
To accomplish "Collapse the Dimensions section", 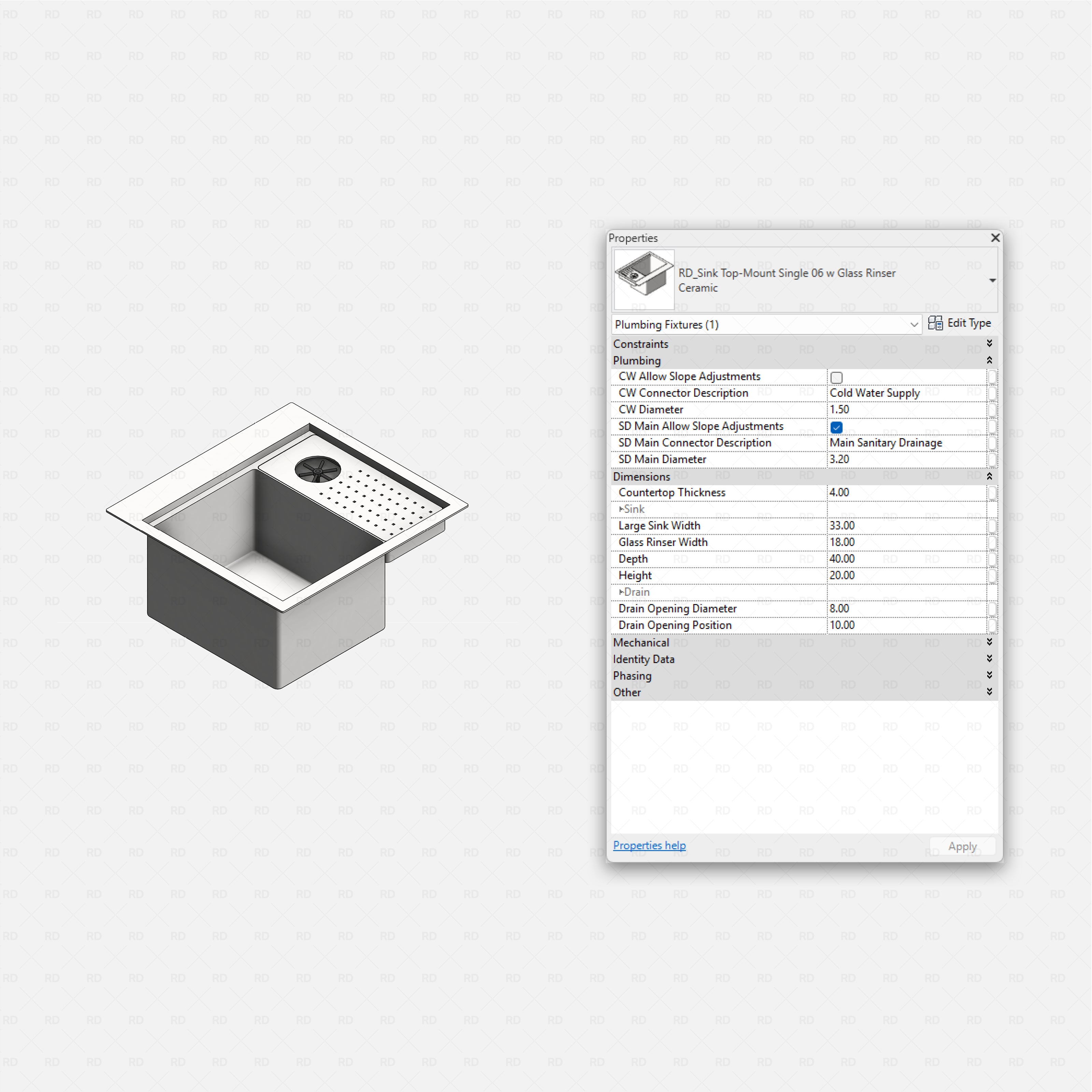I will click(989, 476).
